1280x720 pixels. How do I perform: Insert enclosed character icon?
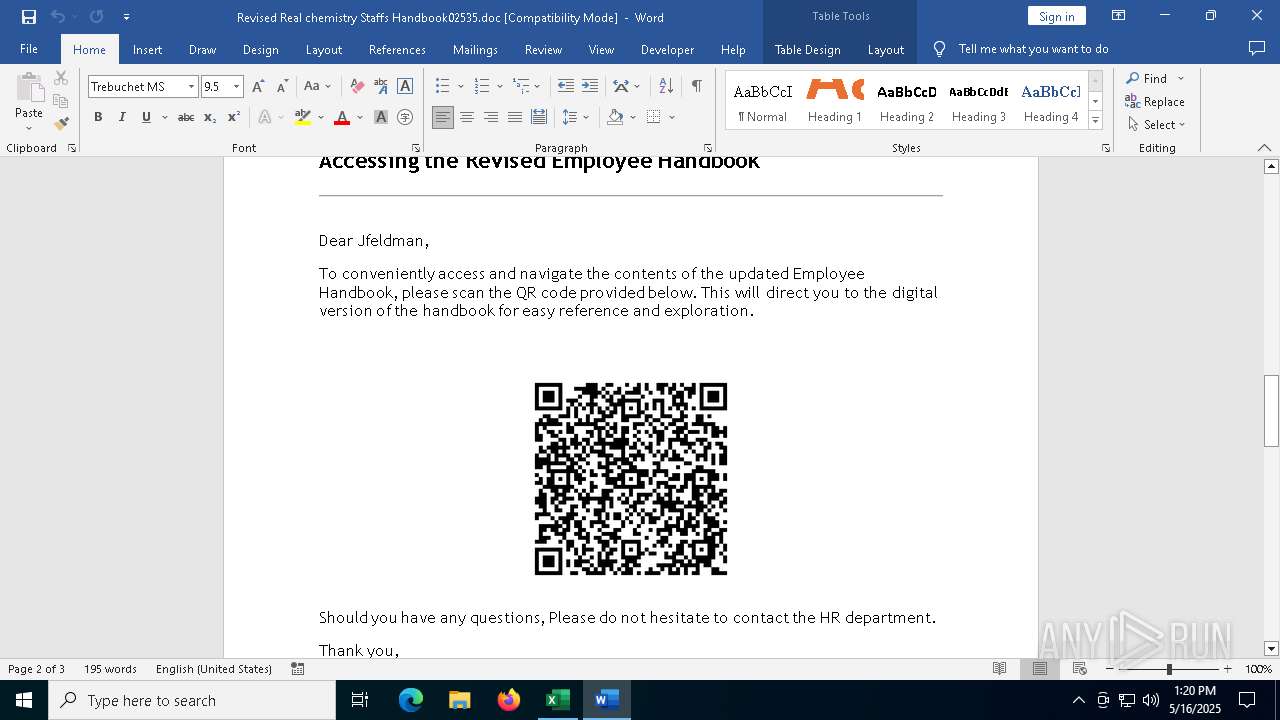point(405,117)
